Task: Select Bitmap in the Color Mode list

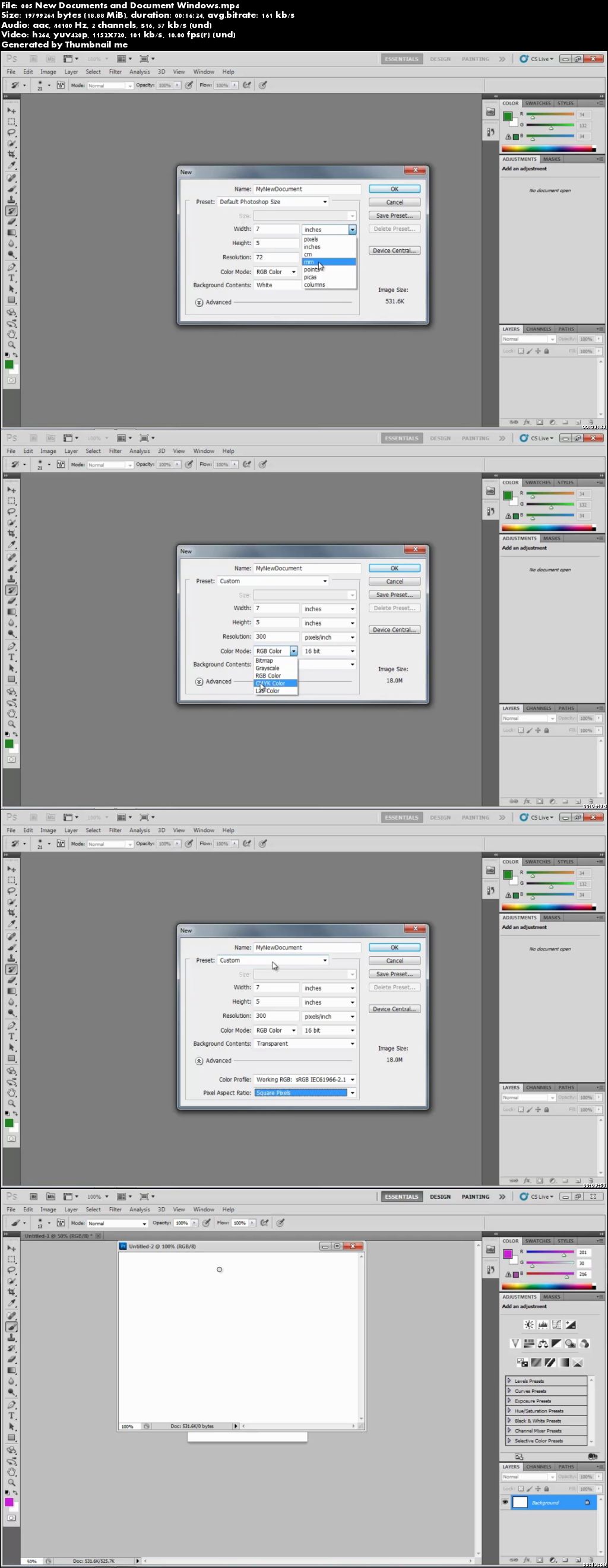Action: (x=275, y=661)
